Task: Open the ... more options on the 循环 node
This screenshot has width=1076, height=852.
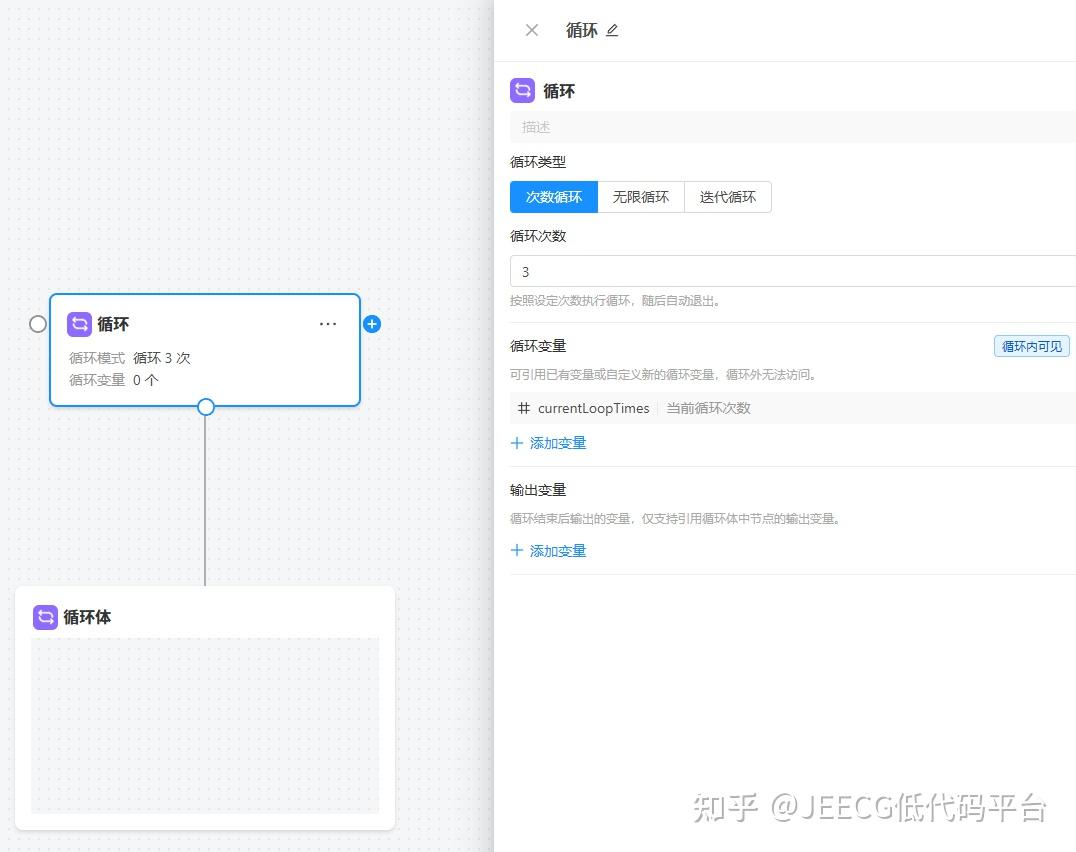Action: coord(328,324)
